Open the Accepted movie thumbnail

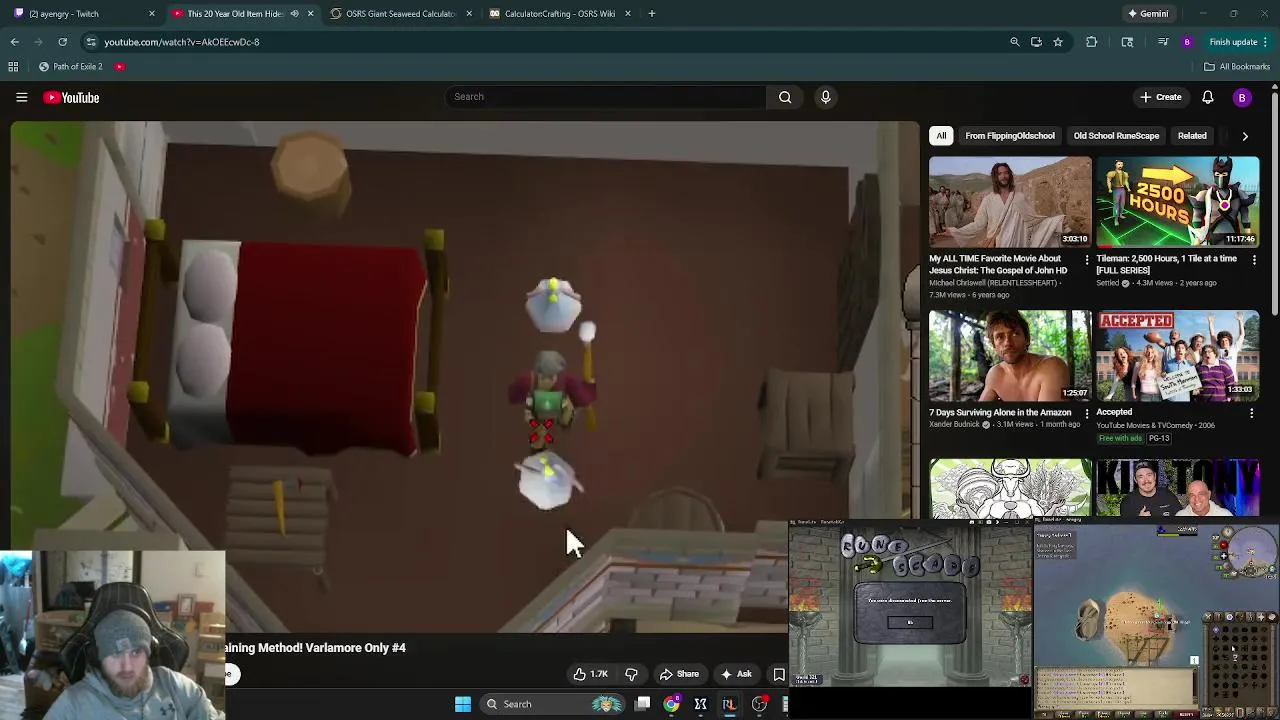tap(1178, 356)
